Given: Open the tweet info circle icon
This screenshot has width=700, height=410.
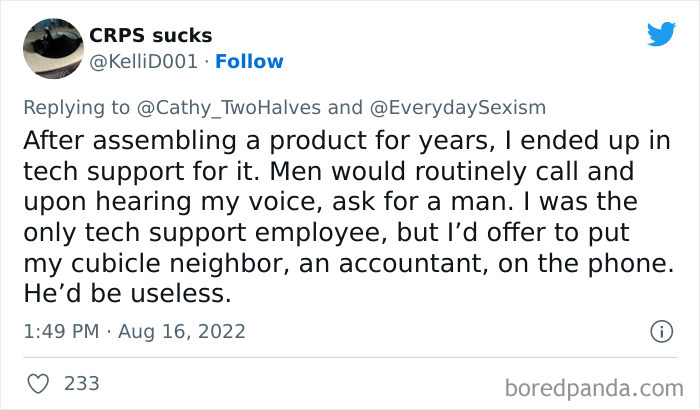Looking at the screenshot, I should pyautogui.click(x=660, y=331).
